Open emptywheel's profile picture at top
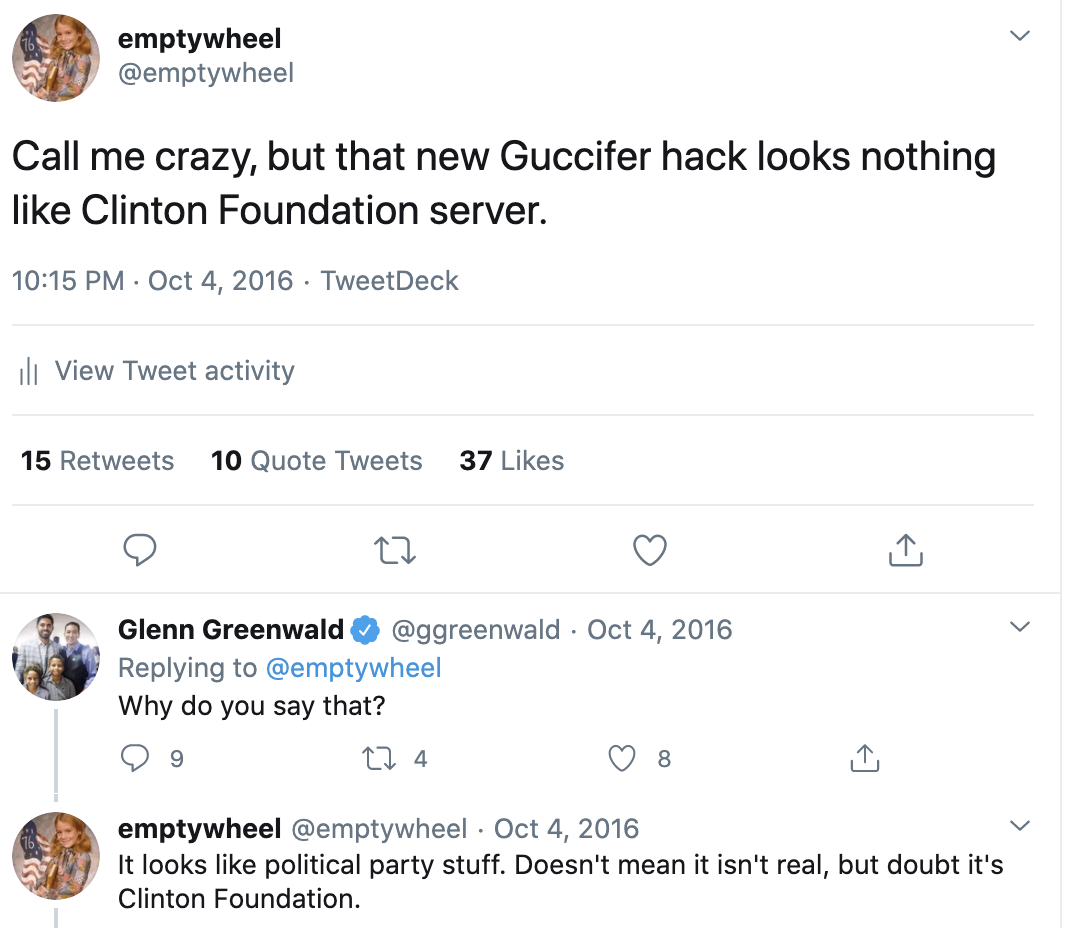The image size is (1068, 928). (56, 58)
